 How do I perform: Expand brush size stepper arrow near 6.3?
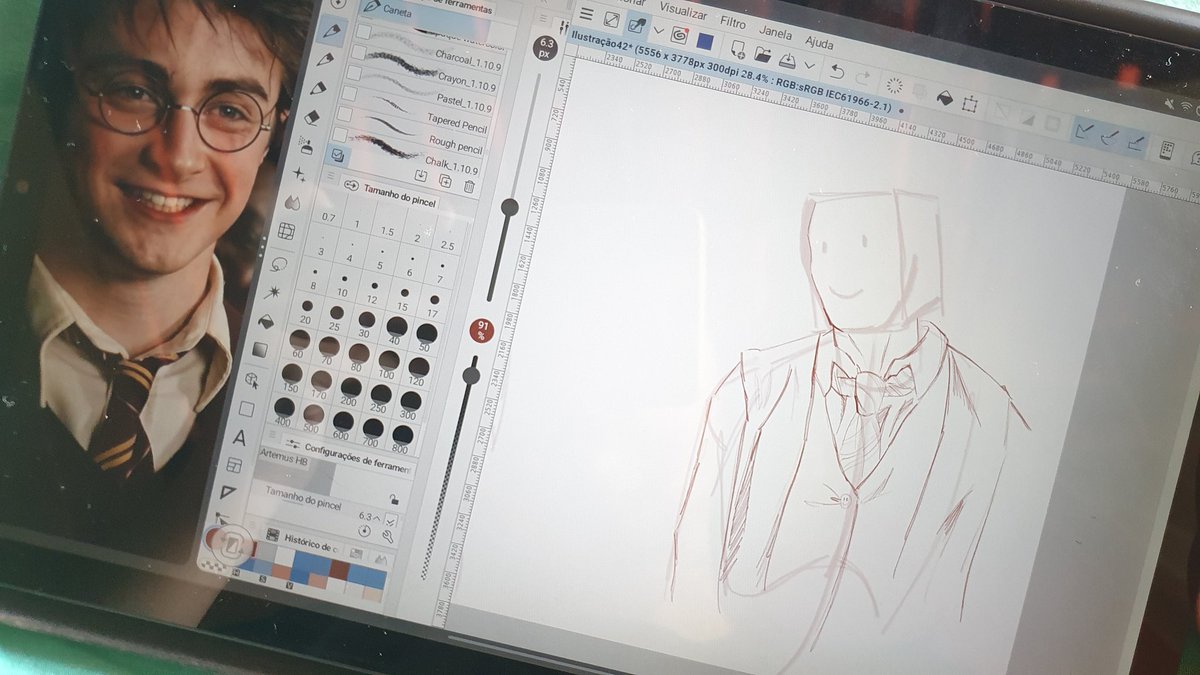390,520
